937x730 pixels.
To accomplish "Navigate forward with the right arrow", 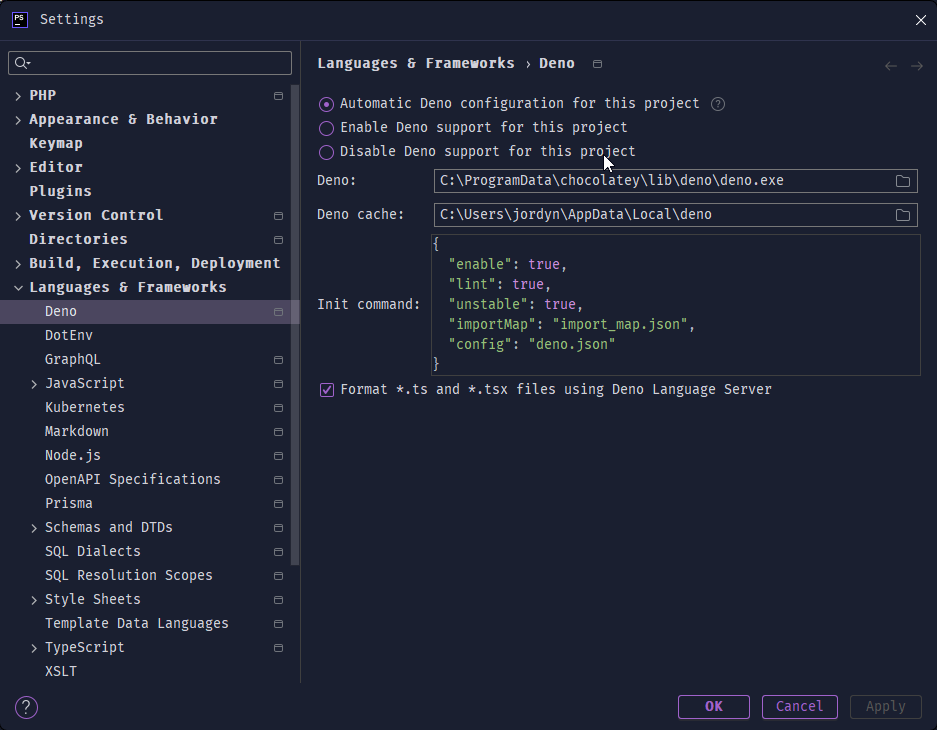I will (917, 66).
